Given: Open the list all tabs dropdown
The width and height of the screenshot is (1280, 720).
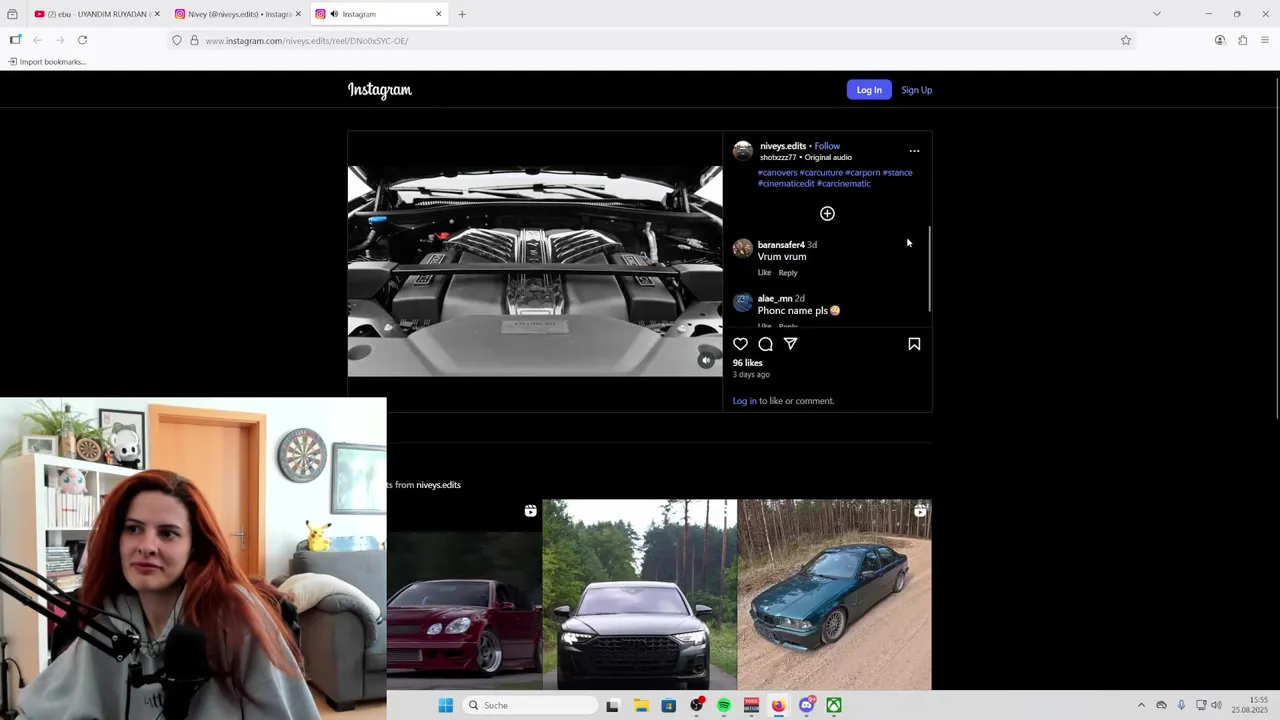Looking at the screenshot, I should coord(1157,14).
